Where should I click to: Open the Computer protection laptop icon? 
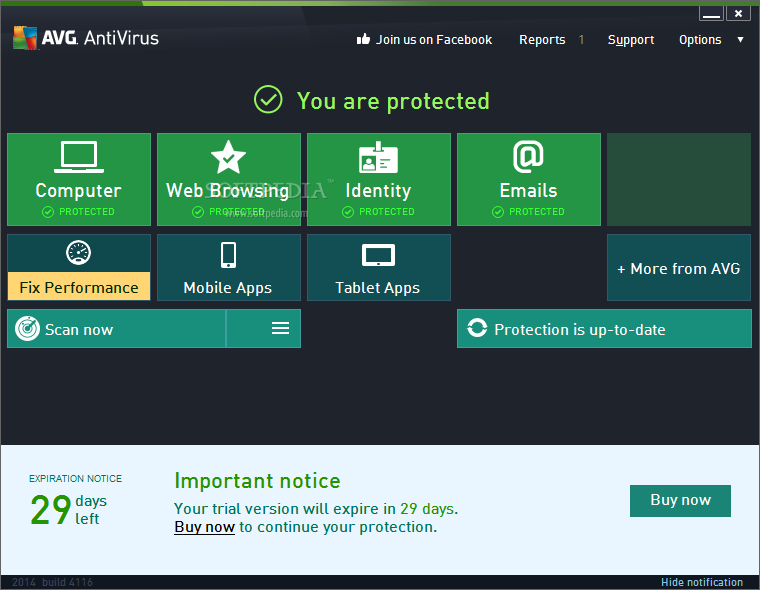79,157
